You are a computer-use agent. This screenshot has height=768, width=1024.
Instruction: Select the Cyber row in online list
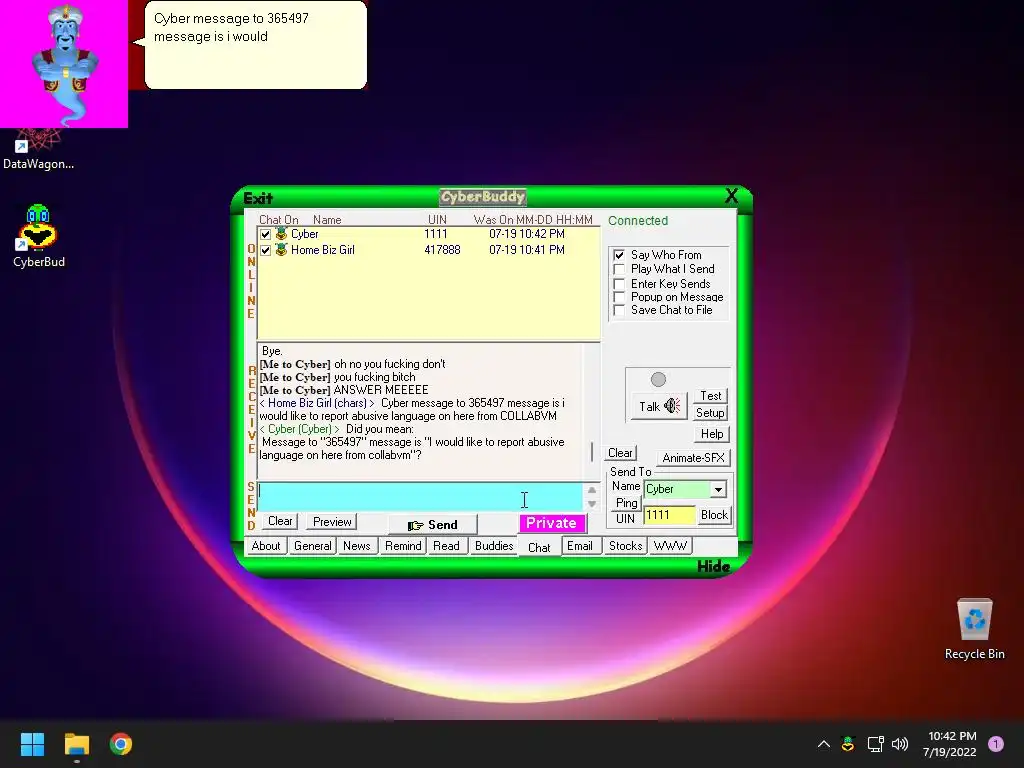click(x=428, y=234)
